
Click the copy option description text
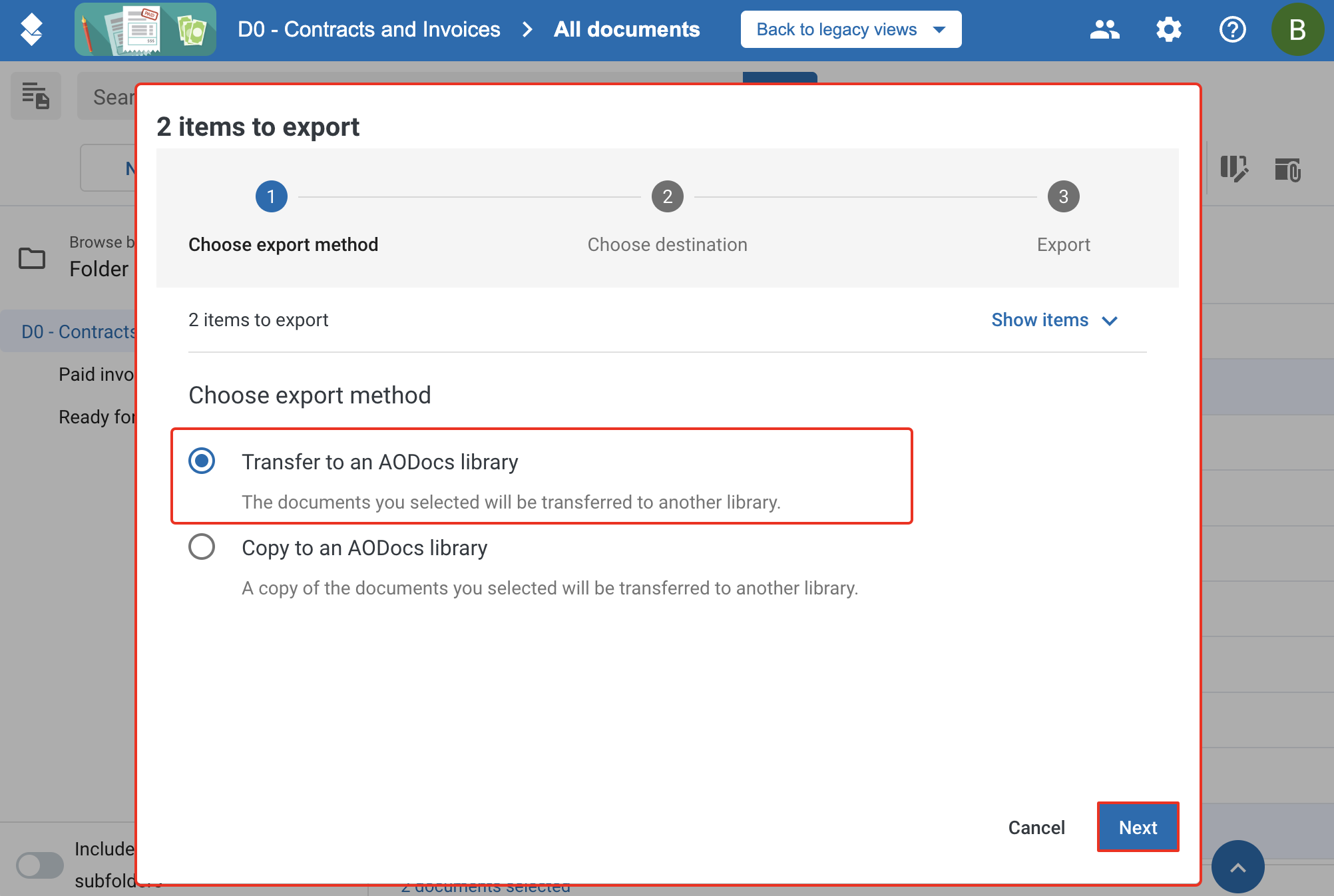point(550,588)
